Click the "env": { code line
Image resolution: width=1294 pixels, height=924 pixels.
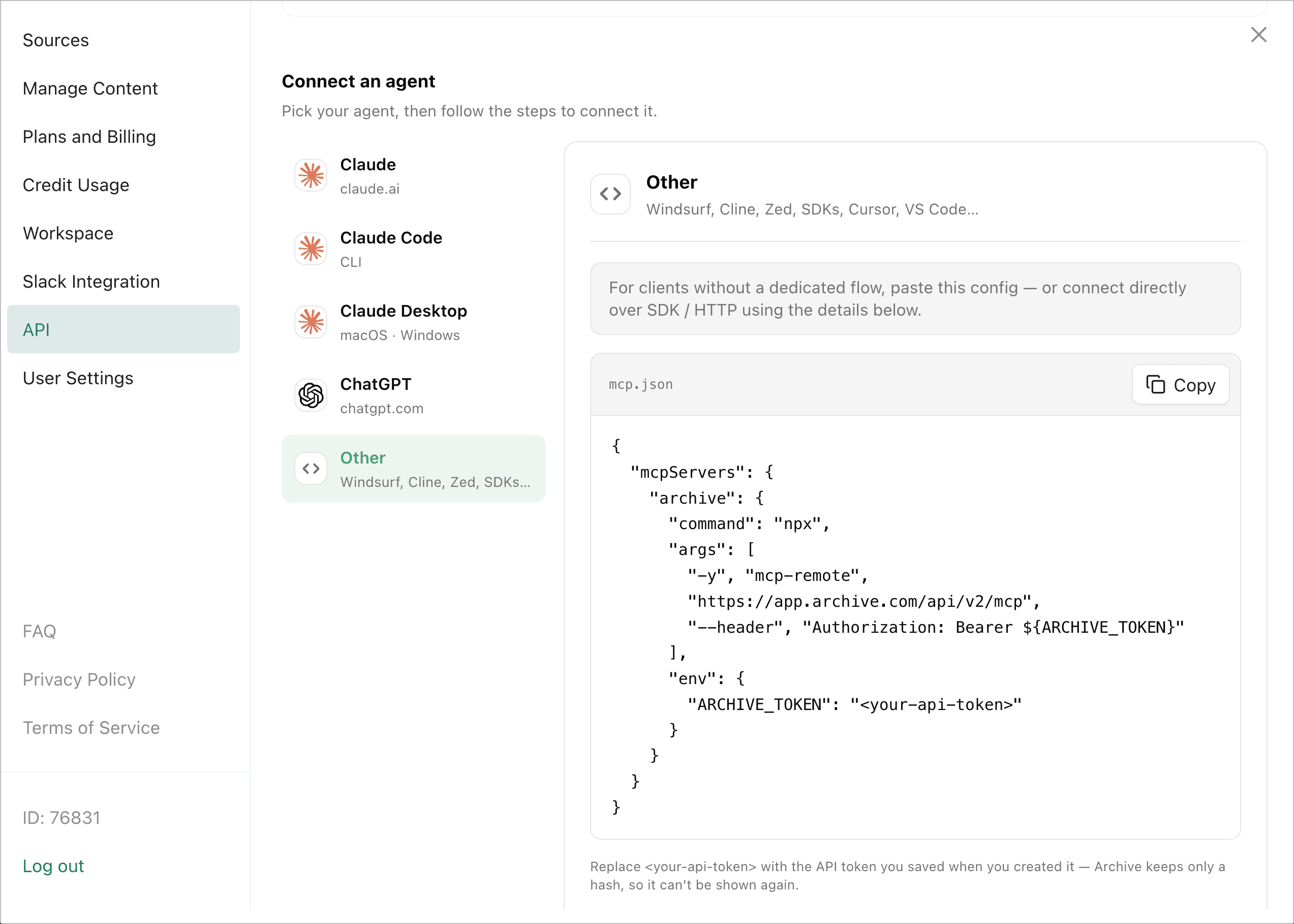[x=707, y=679]
